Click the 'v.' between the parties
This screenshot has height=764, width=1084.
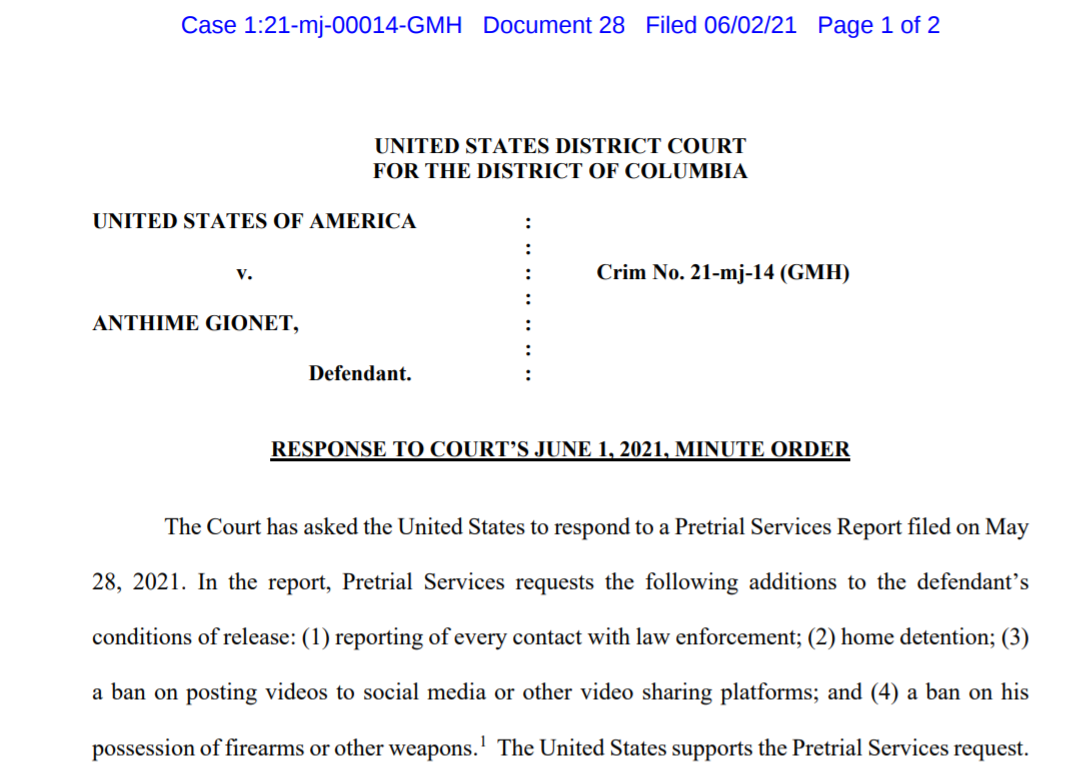coord(244,273)
